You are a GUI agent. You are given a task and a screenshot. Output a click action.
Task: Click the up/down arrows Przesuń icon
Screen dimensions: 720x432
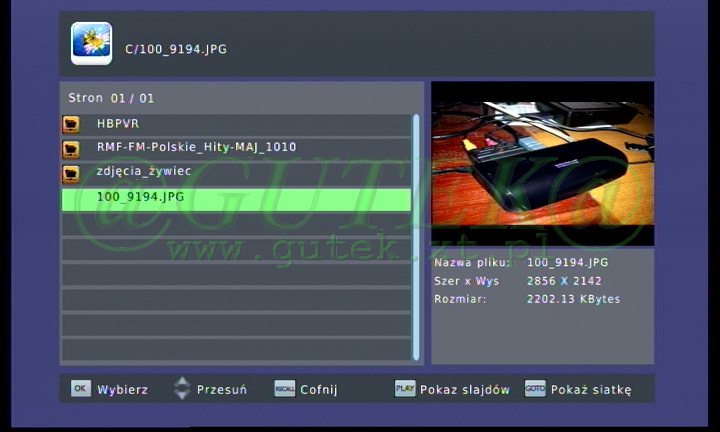click(182, 388)
